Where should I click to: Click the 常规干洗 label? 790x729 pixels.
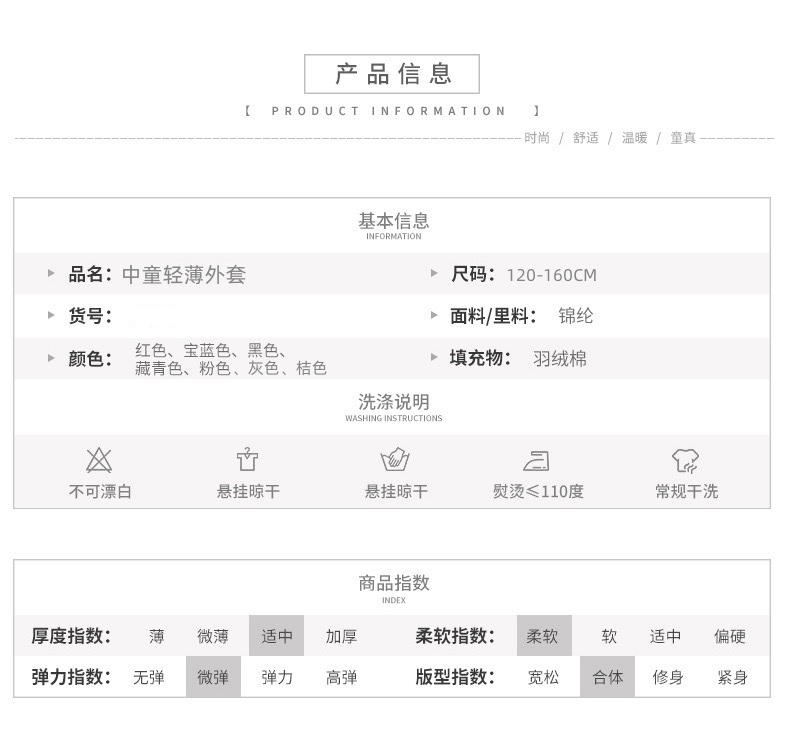point(686,491)
